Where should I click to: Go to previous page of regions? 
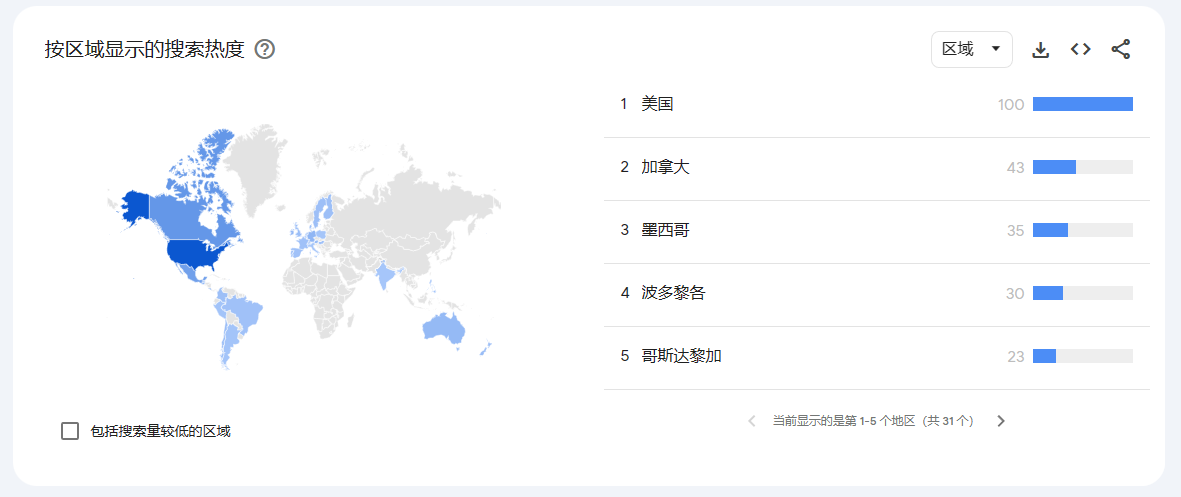pyautogui.click(x=751, y=421)
